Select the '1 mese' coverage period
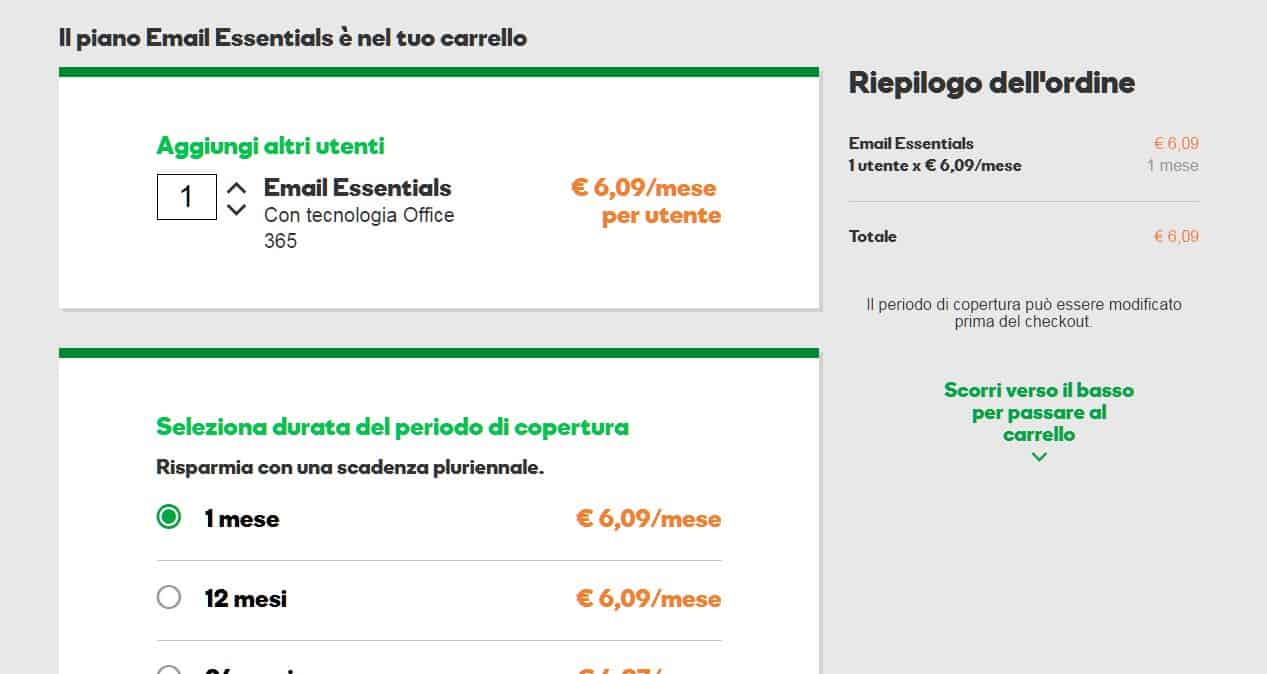This screenshot has width=1267, height=674. click(168, 517)
